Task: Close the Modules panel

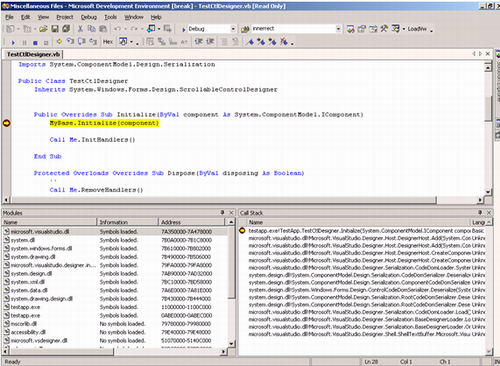Action: 231,212
